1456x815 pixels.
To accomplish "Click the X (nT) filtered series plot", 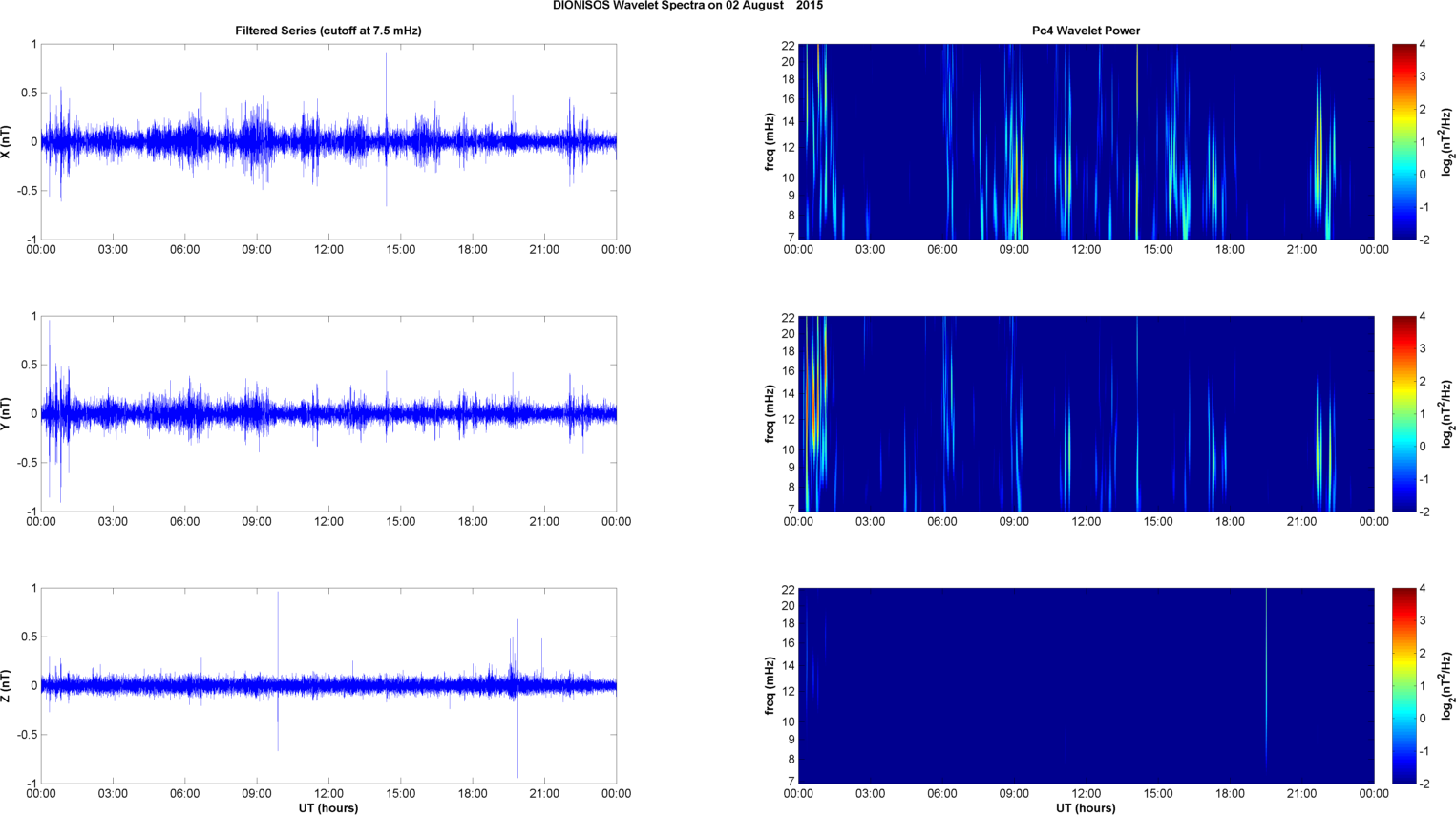I will click(x=328, y=142).
